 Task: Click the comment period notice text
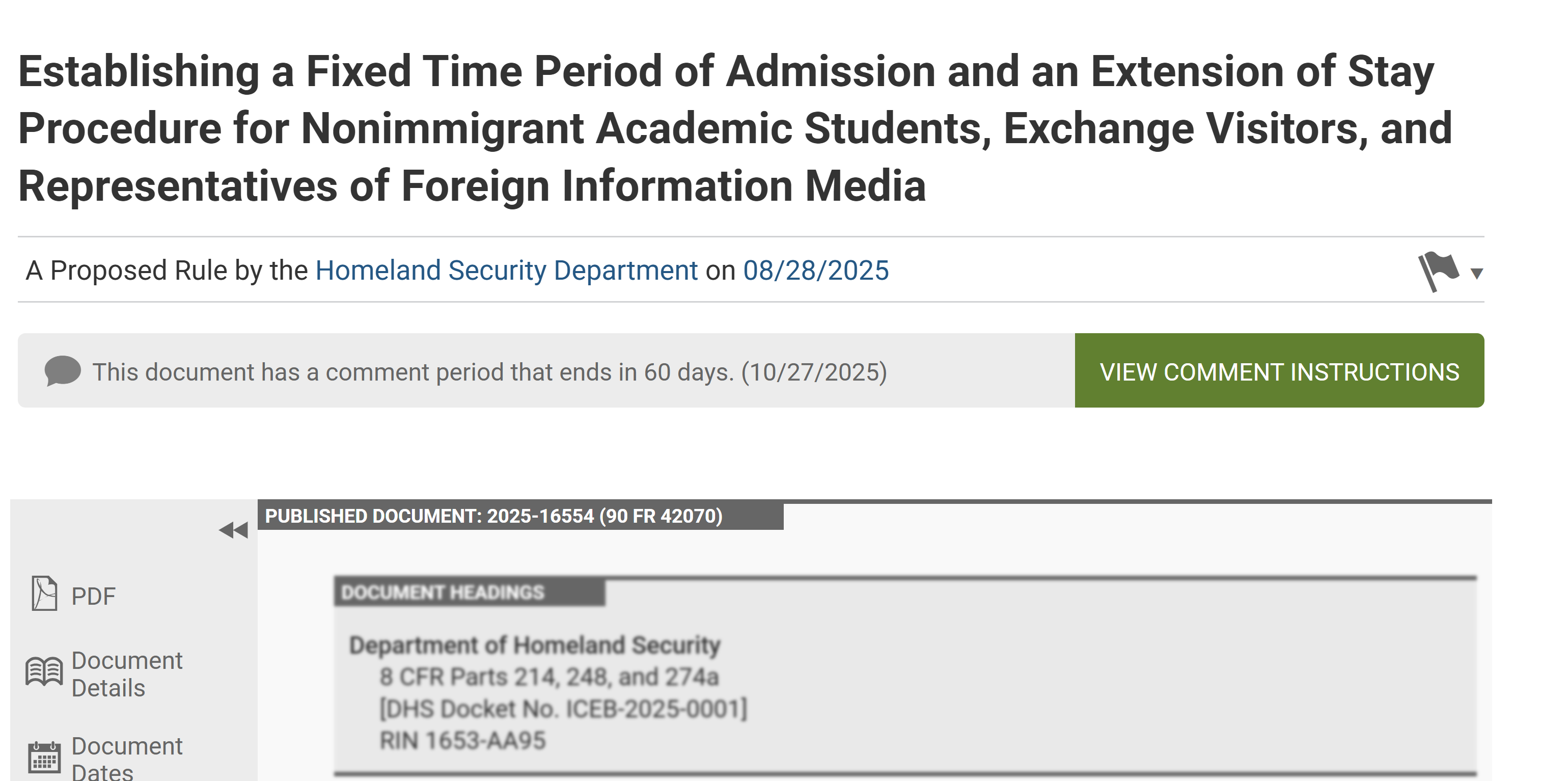pos(489,372)
